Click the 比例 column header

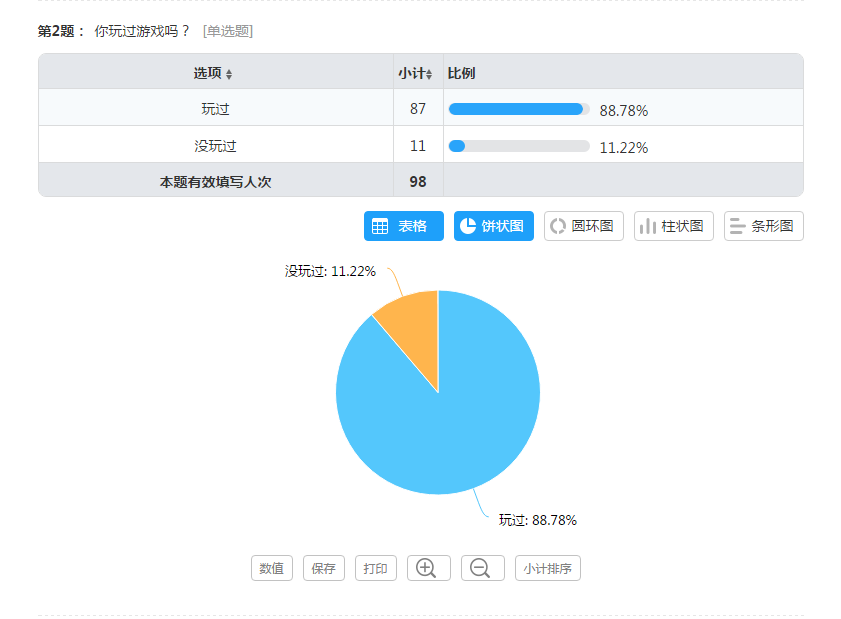(462, 73)
